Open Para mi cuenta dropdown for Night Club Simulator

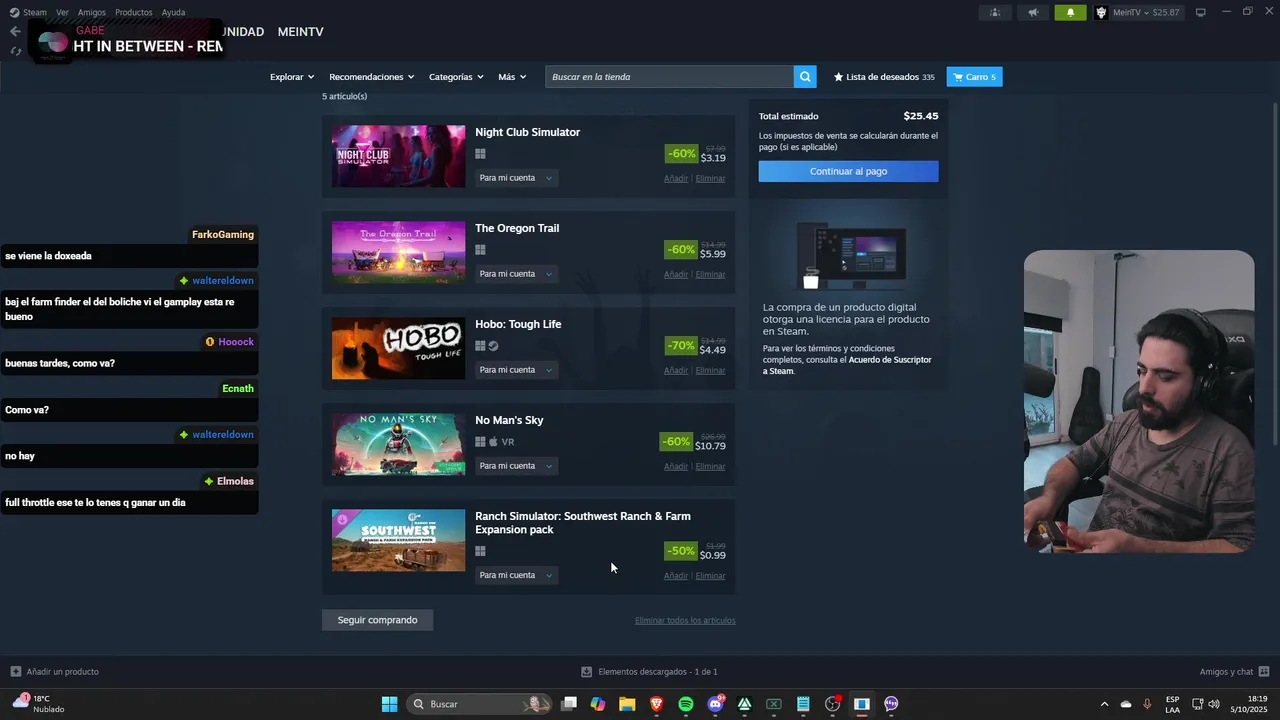(x=516, y=178)
